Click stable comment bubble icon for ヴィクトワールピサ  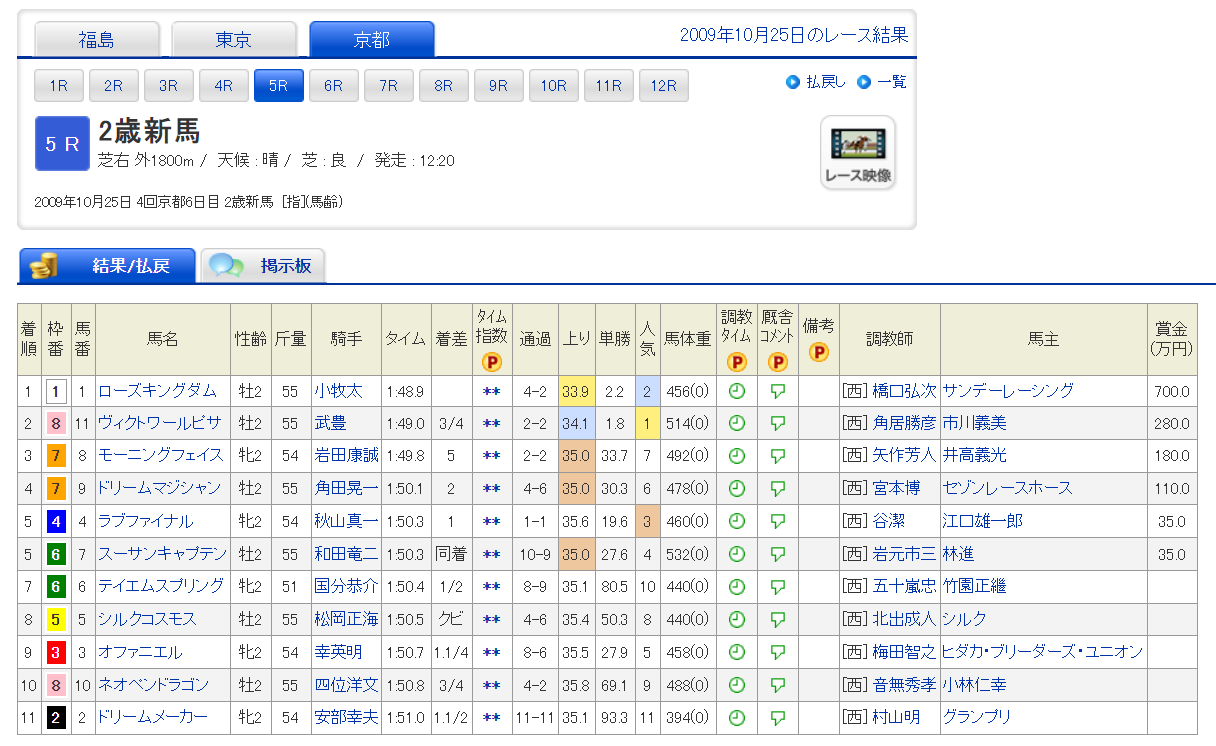pyautogui.click(x=777, y=424)
